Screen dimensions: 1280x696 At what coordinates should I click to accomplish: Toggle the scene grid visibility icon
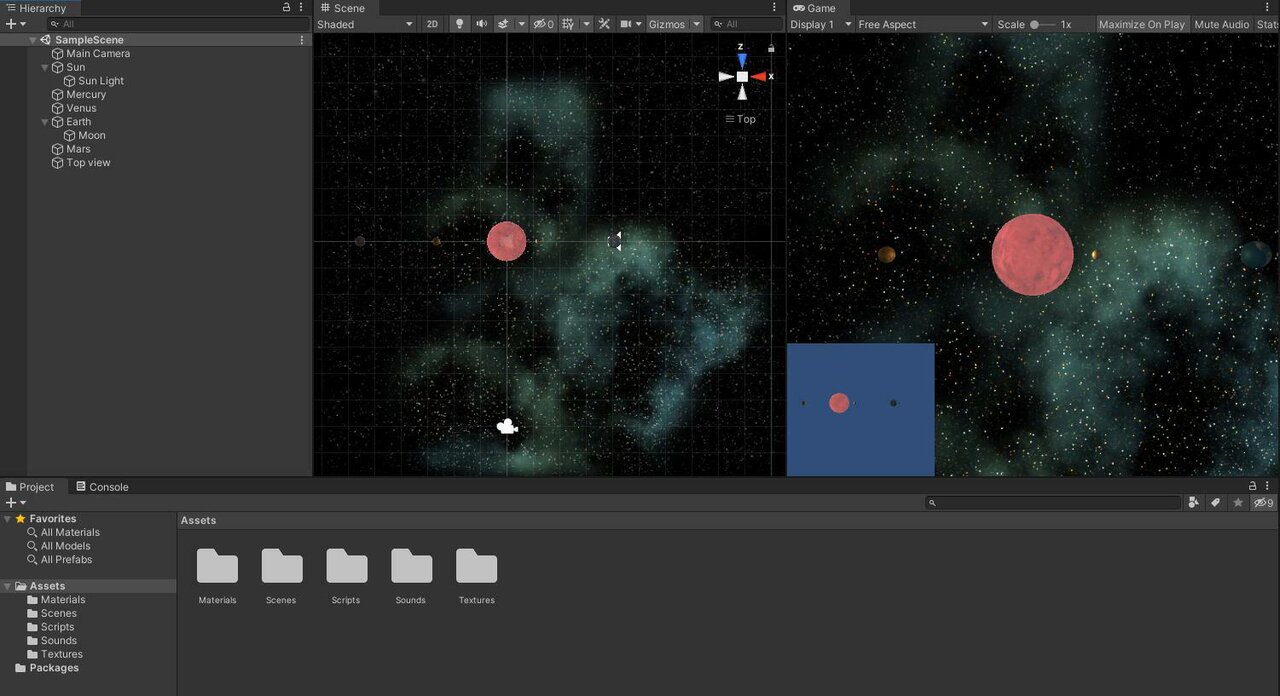[568, 24]
